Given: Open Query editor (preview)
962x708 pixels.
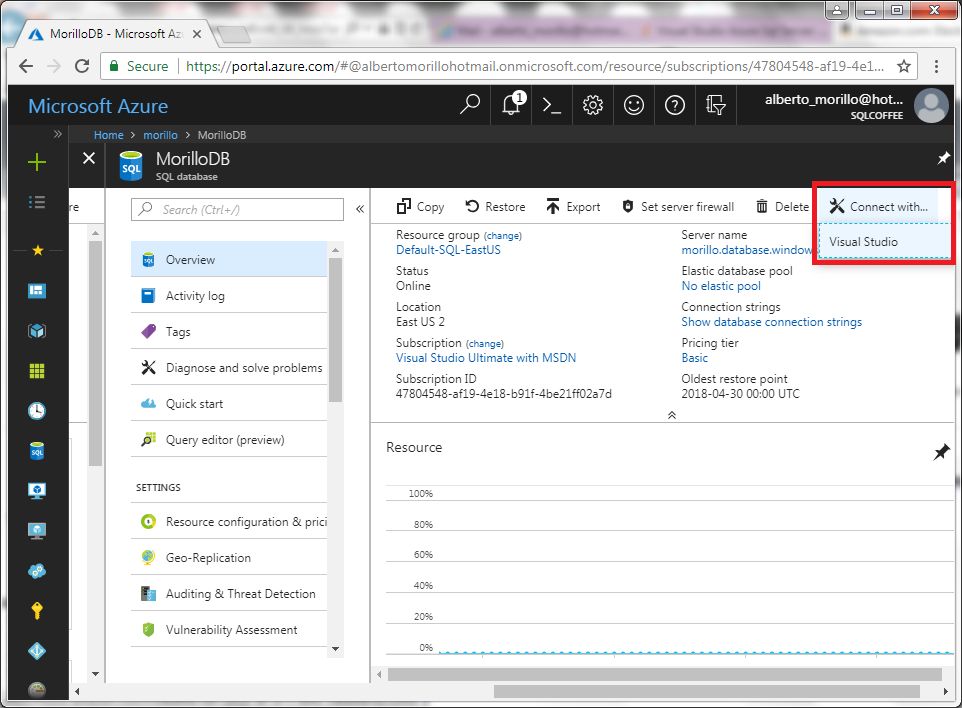Looking at the screenshot, I should pos(229,440).
